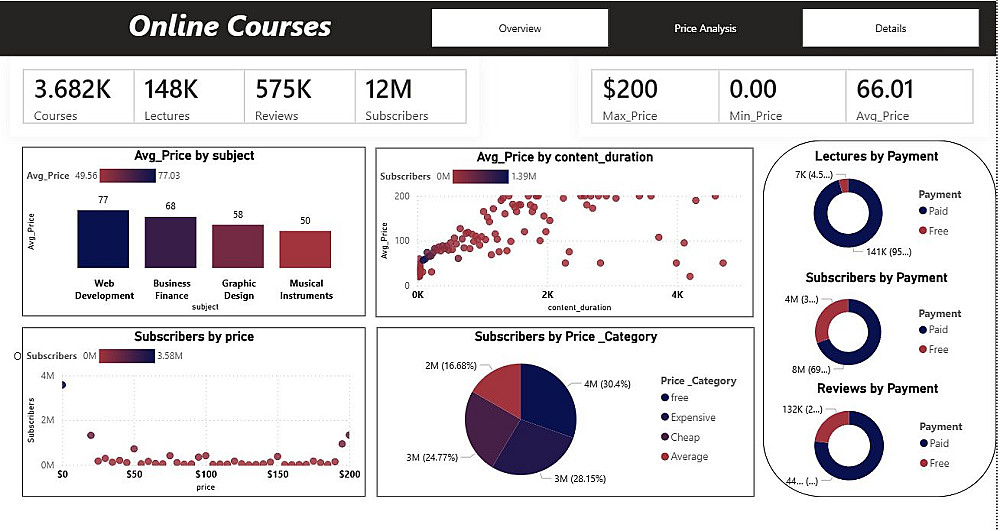Switch to the Price Analysis tab
The image size is (1000, 531).
[x=705, y=28]
